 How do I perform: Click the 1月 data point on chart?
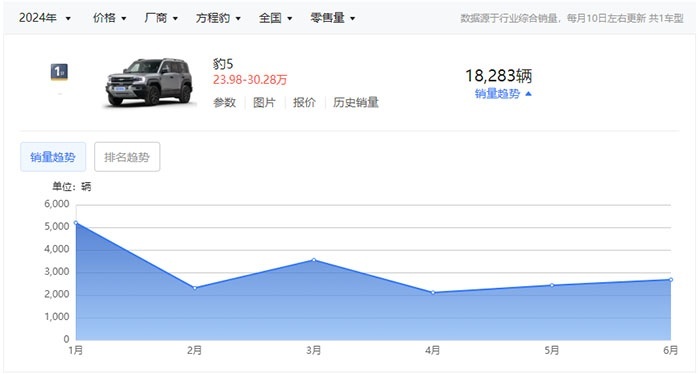click(76, 222)
